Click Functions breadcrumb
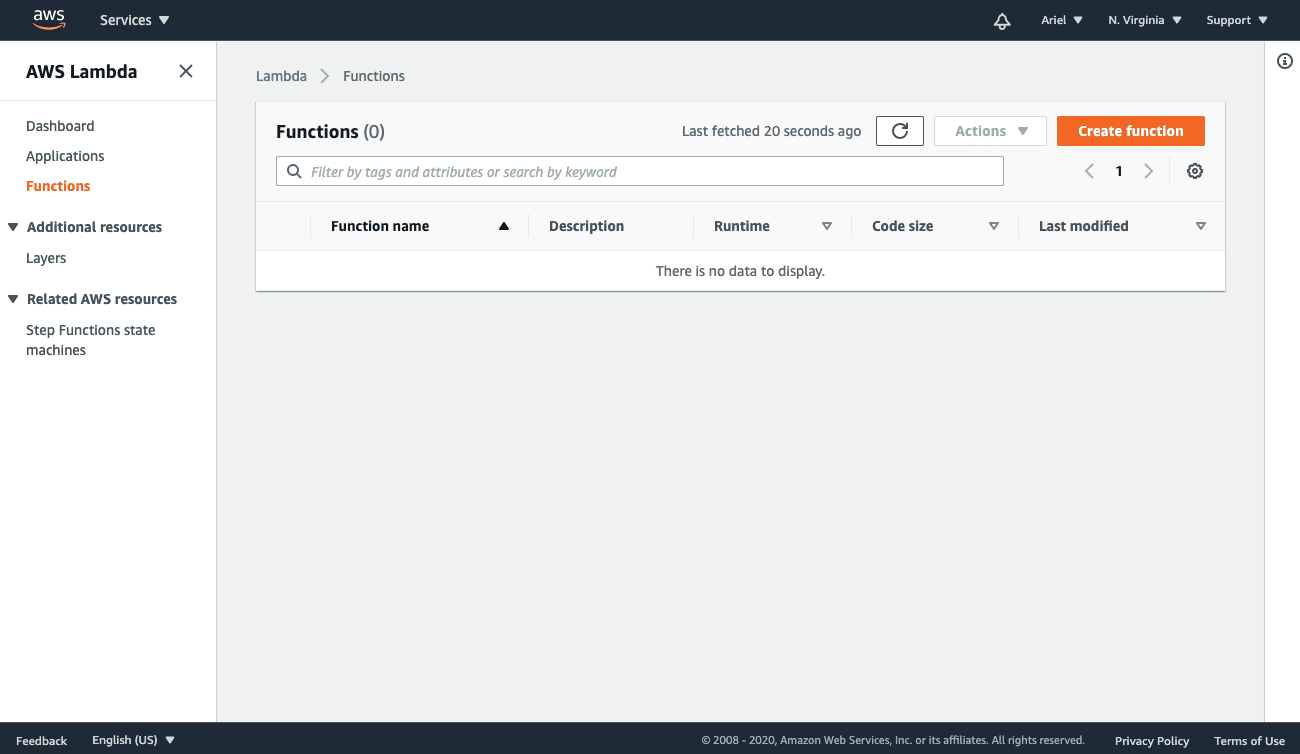Image resolution: width=1300 pixels, height=754 pixels. [374, 76]
